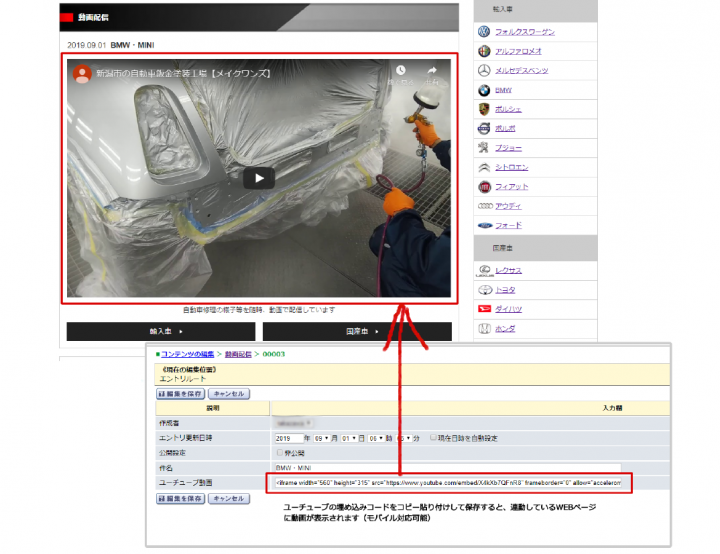Screen dimensions: 720x554
Task: Click 編集を保存 button below the ユーチューブ動画 row
Action: click(x=180, y=498)
